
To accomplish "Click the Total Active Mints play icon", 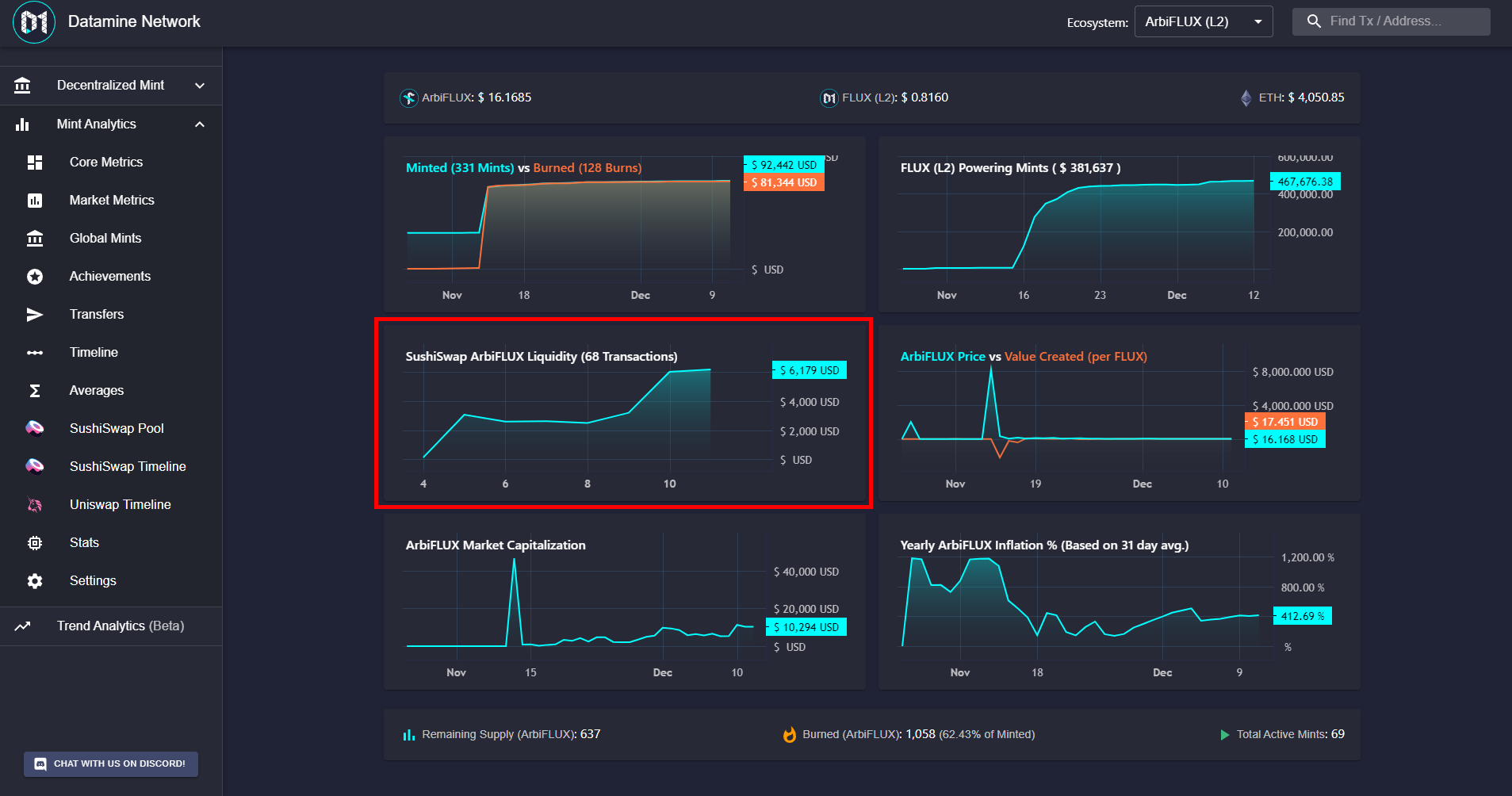I will click(x=1224, y=735).
